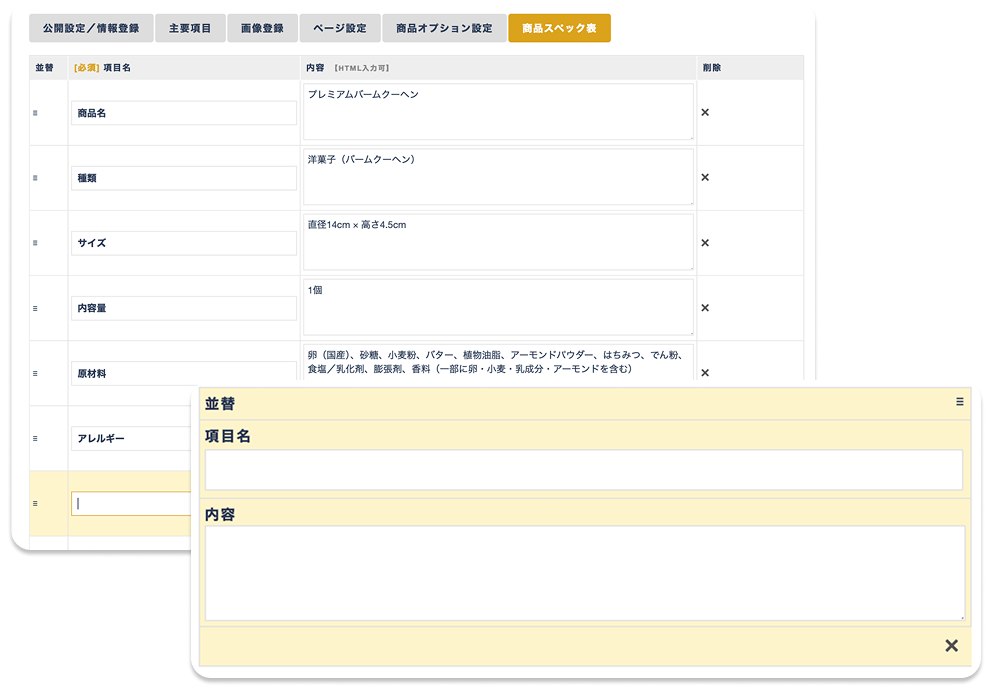
Task: Focus the 内容 textarea in yellow popup
Action: [584, 573]
